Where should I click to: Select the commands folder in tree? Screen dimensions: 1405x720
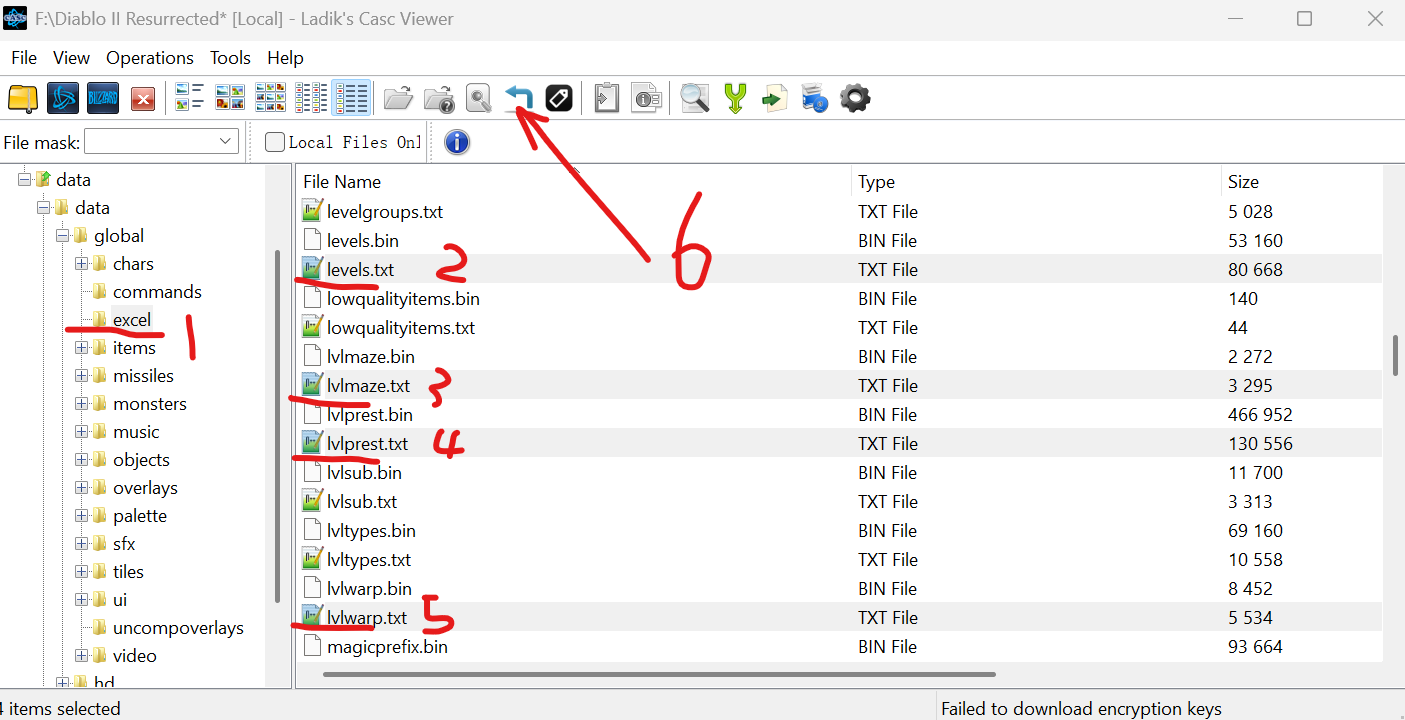[x=157, y=292]
